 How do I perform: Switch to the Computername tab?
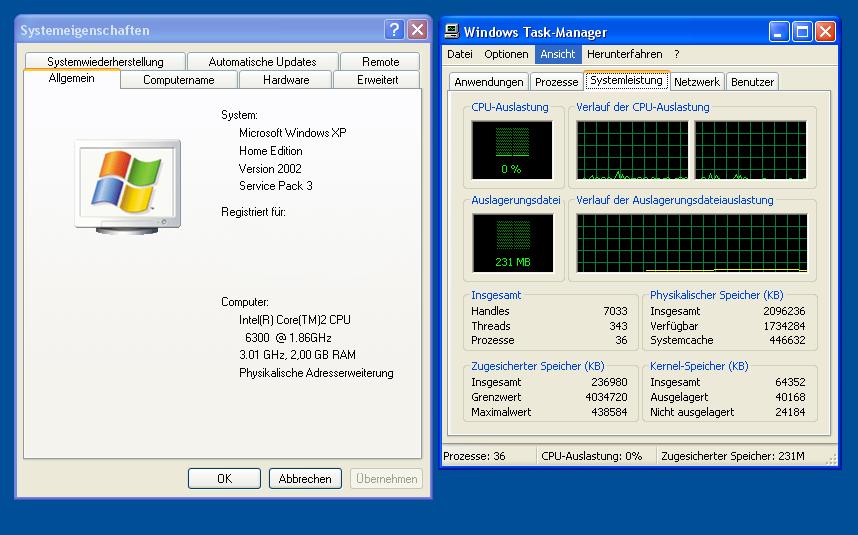tap(178, 80)
